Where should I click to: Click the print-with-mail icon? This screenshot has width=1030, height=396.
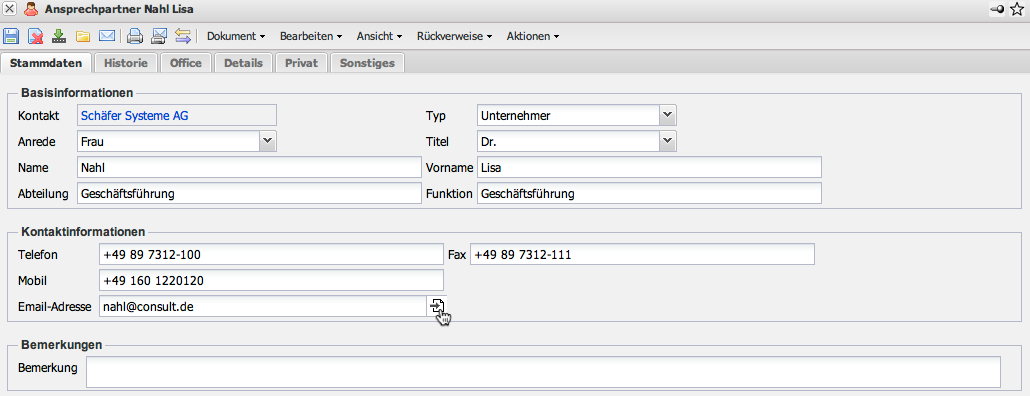coord(159,36)
